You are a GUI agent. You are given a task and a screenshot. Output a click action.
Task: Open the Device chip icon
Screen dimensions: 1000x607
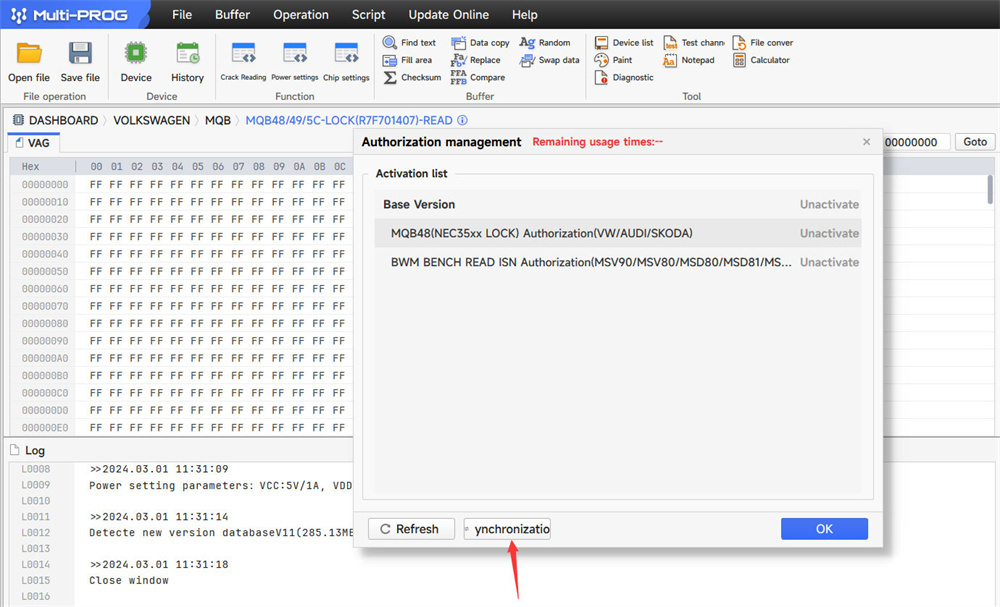(136, 54)
